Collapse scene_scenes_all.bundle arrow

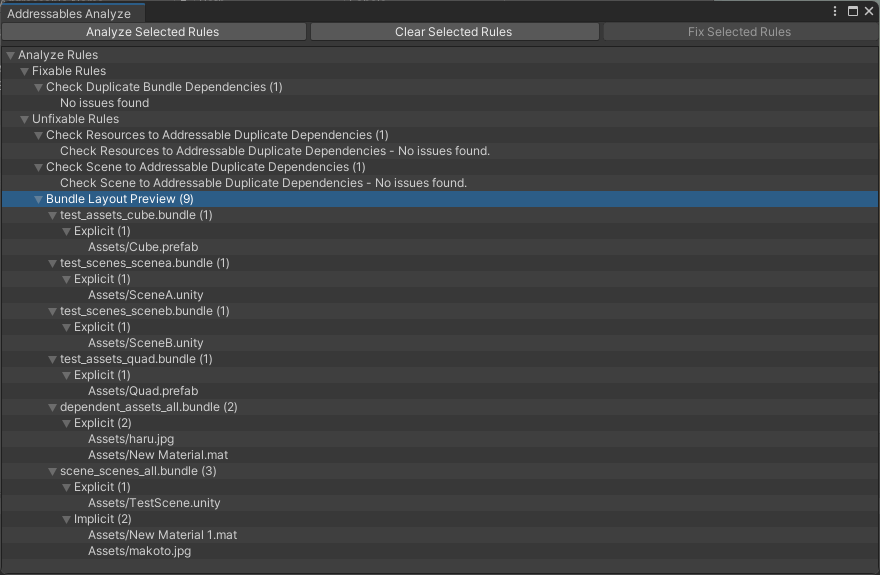tap(52, 472)
